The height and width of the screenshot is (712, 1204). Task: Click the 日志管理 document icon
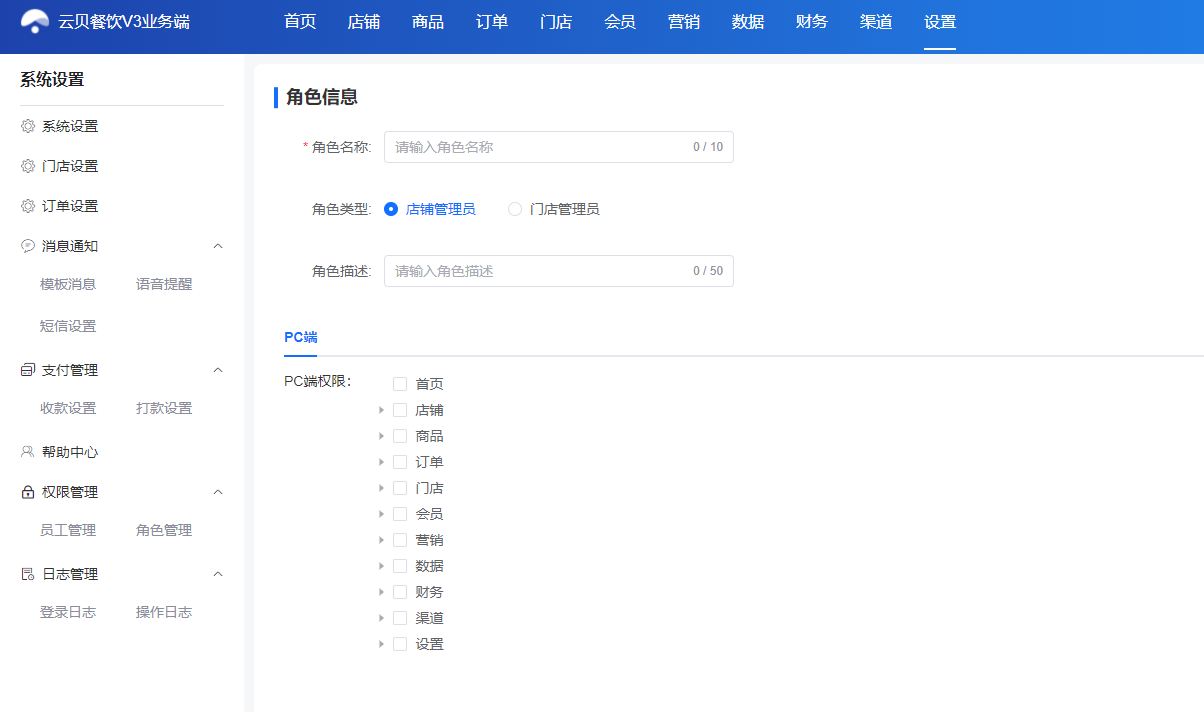point(28,574)
